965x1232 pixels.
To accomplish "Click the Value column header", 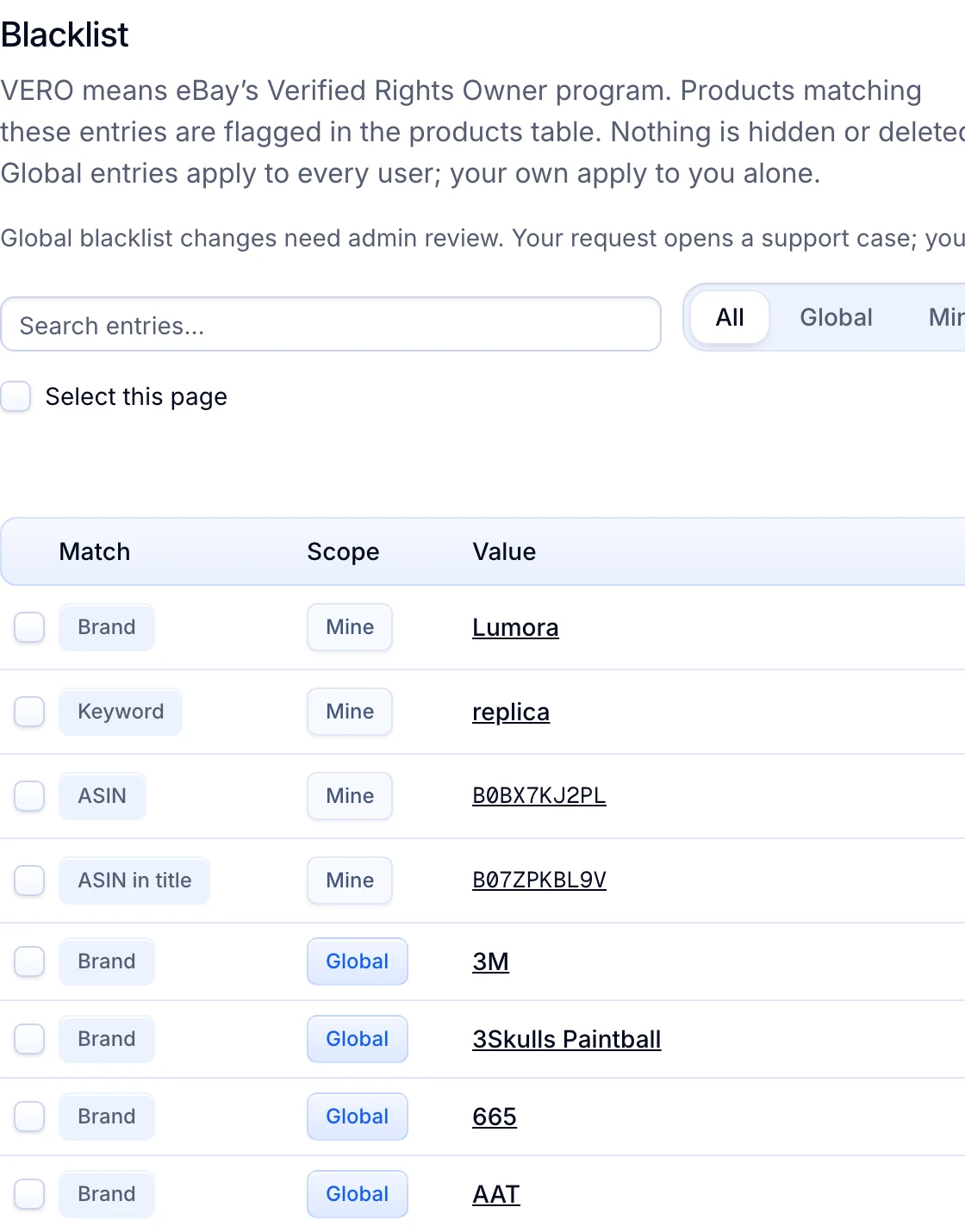I will point(504,551).
